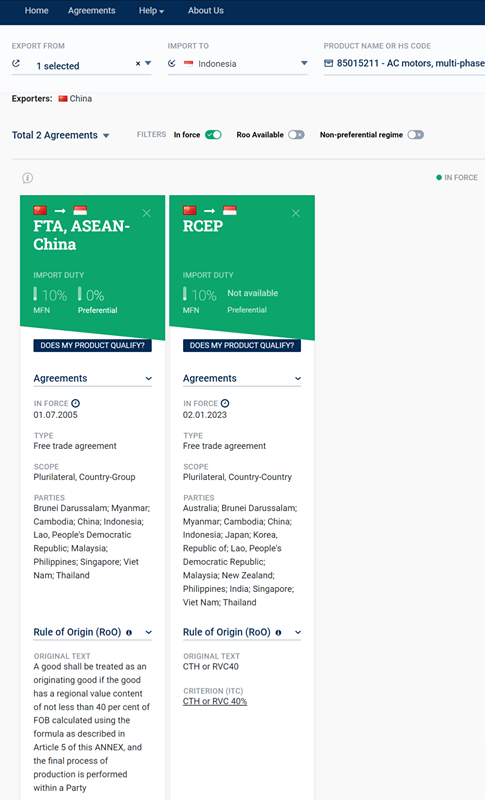485x800 pixels.
Task: Turn on Non-preferential regime toggle
Action: click(x=416, y=135)
